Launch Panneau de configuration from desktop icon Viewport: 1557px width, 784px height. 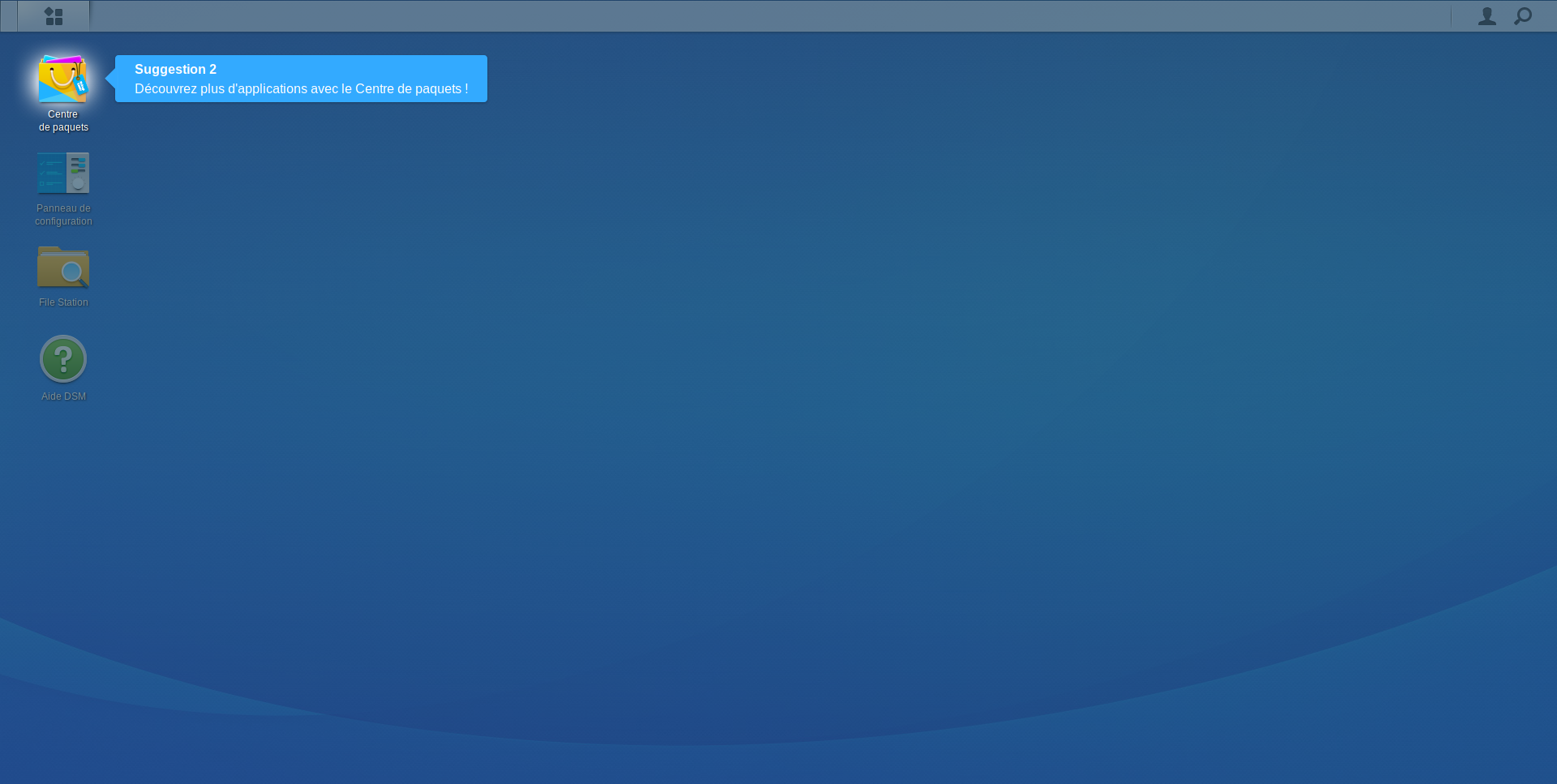(x=63, y=173)
